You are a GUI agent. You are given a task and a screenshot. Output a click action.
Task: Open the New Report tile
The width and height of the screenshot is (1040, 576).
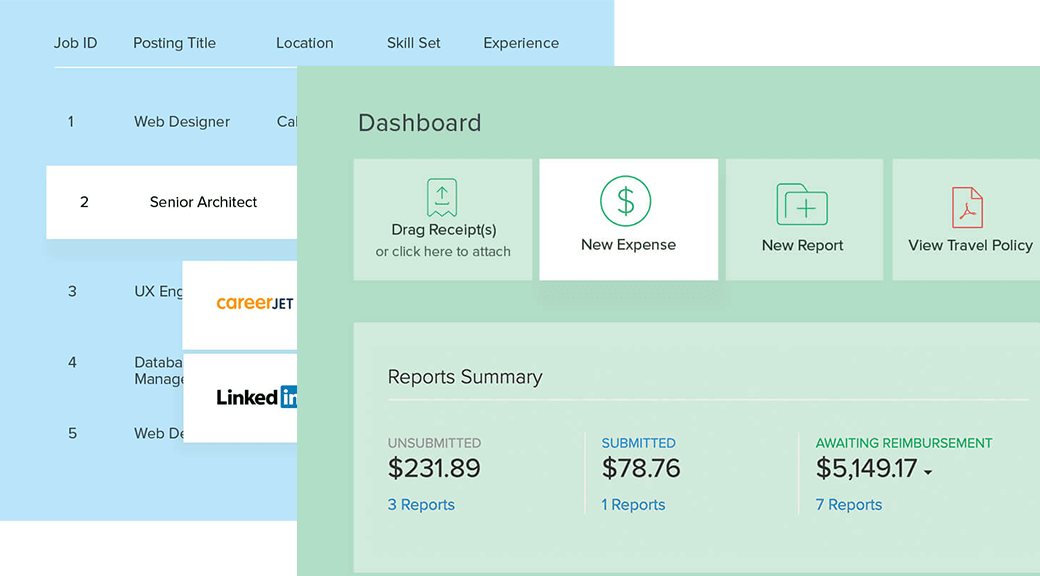(804, 219)
